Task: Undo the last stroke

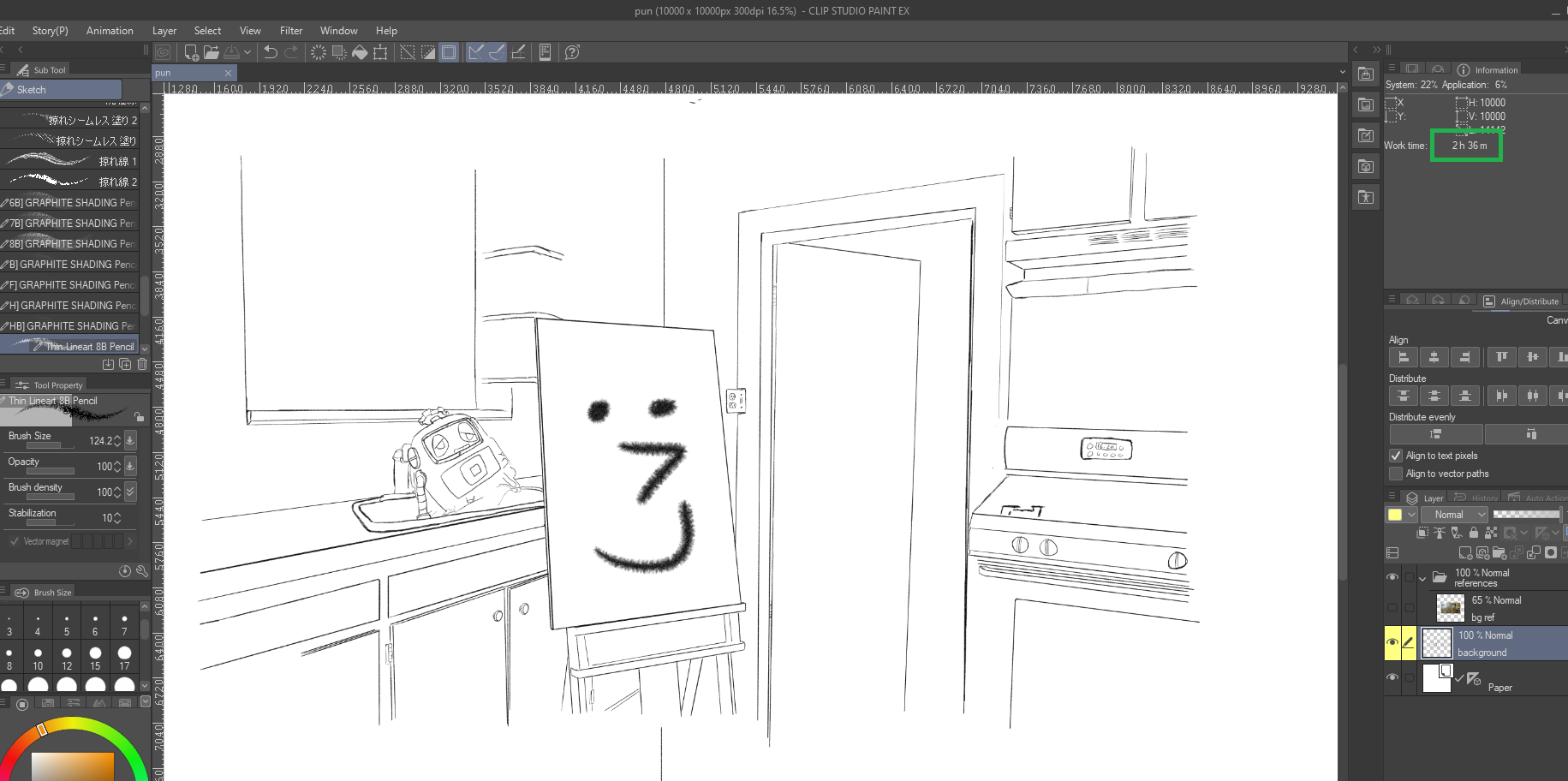Action: click(x=271, y=52)
